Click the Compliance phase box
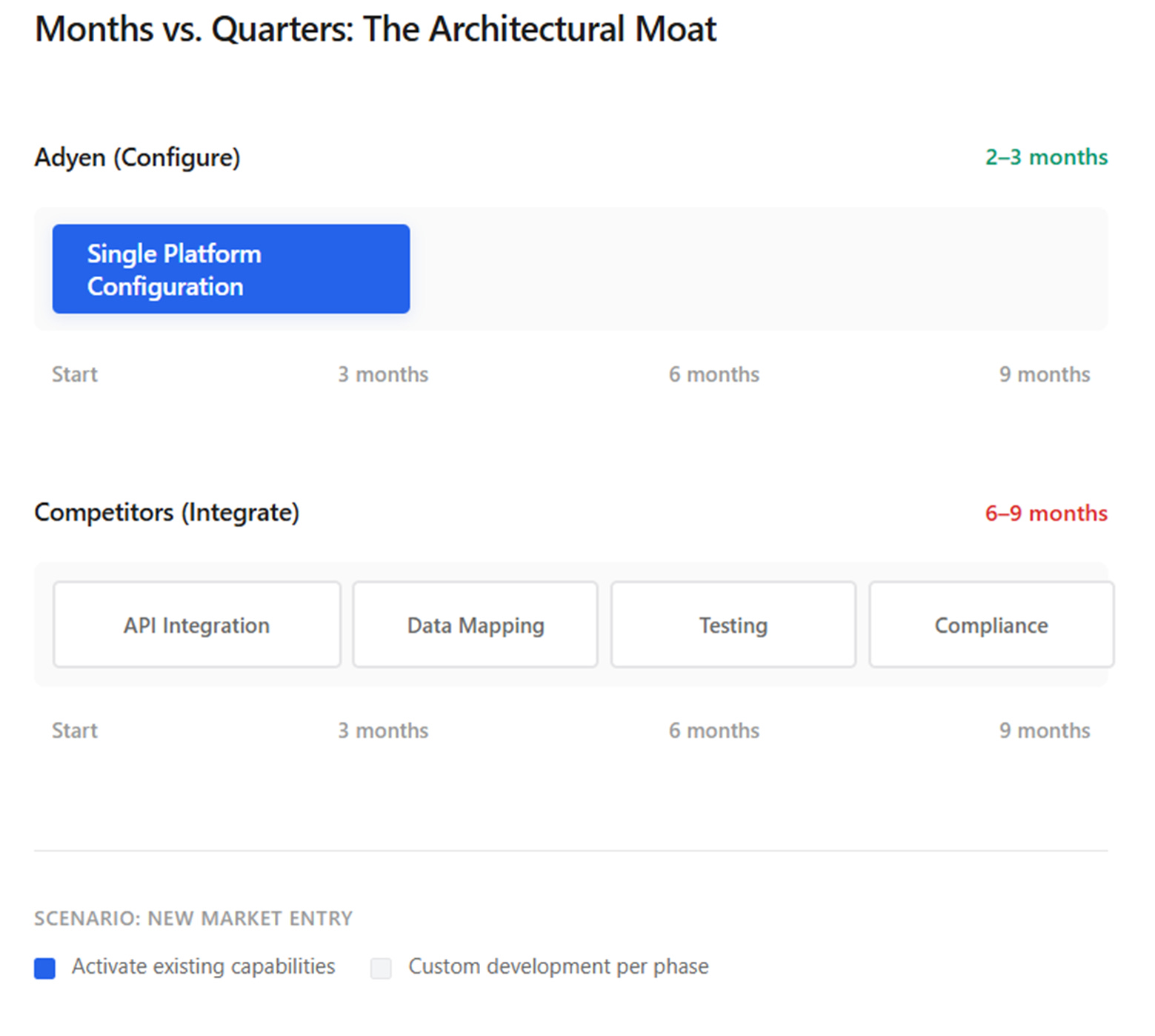 [x=991, y=625]
